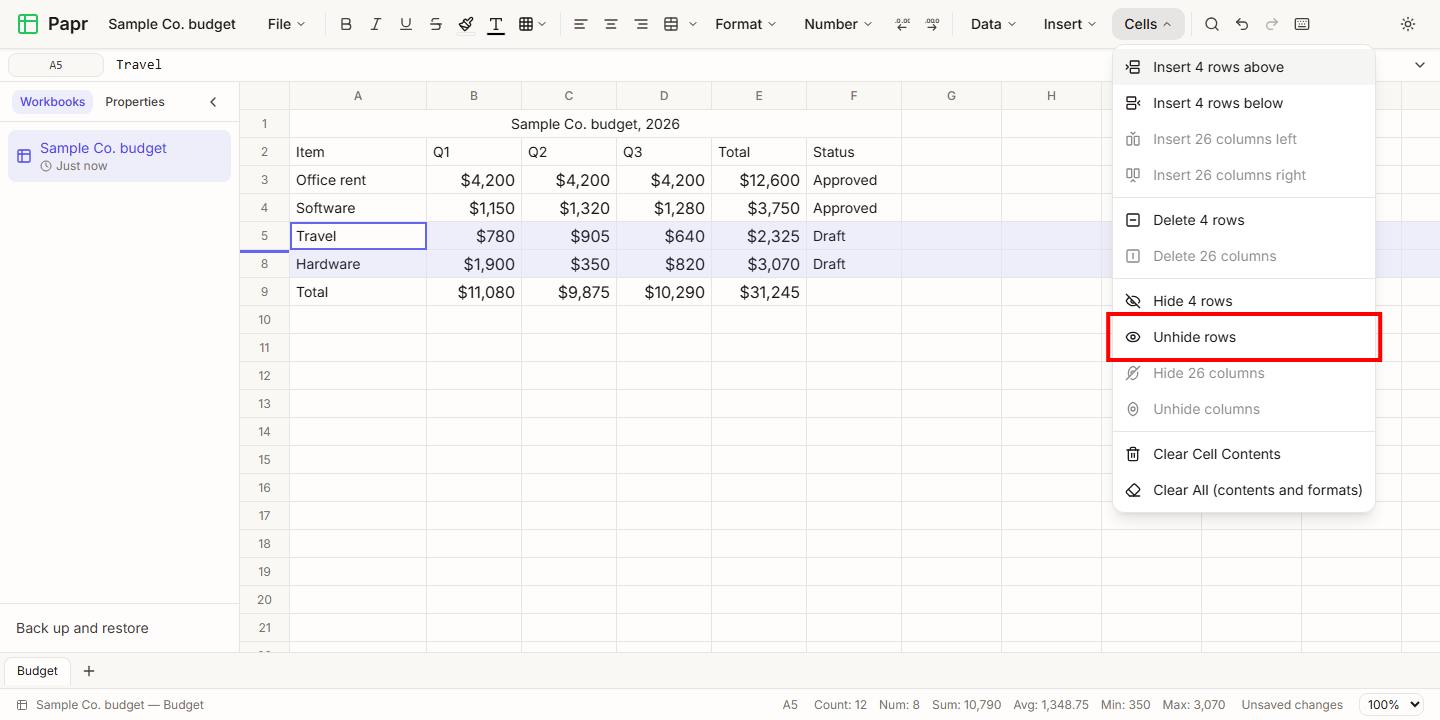Screen dimensions: 1440x720
Task: Open Back up and restore
Action: [82, 628]
